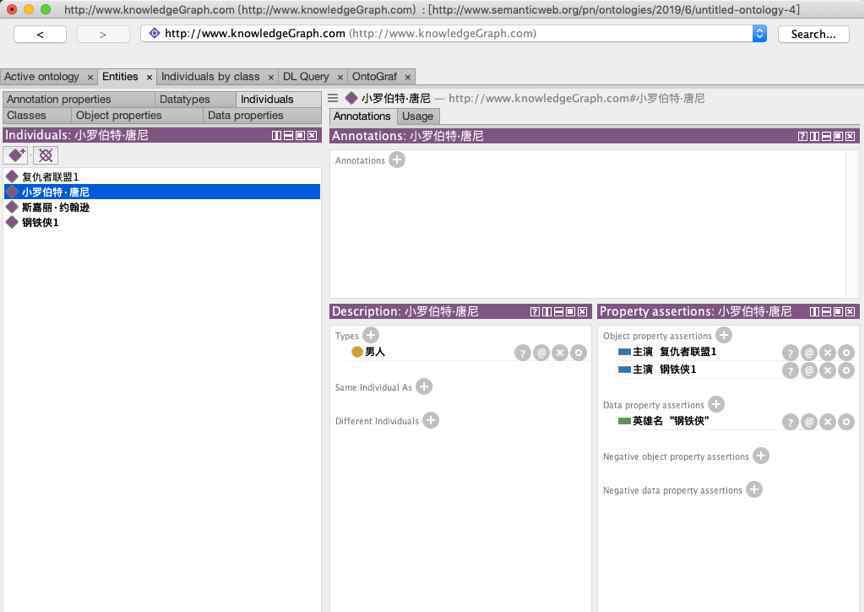Add an object property assertion

[x=724, y=335]
